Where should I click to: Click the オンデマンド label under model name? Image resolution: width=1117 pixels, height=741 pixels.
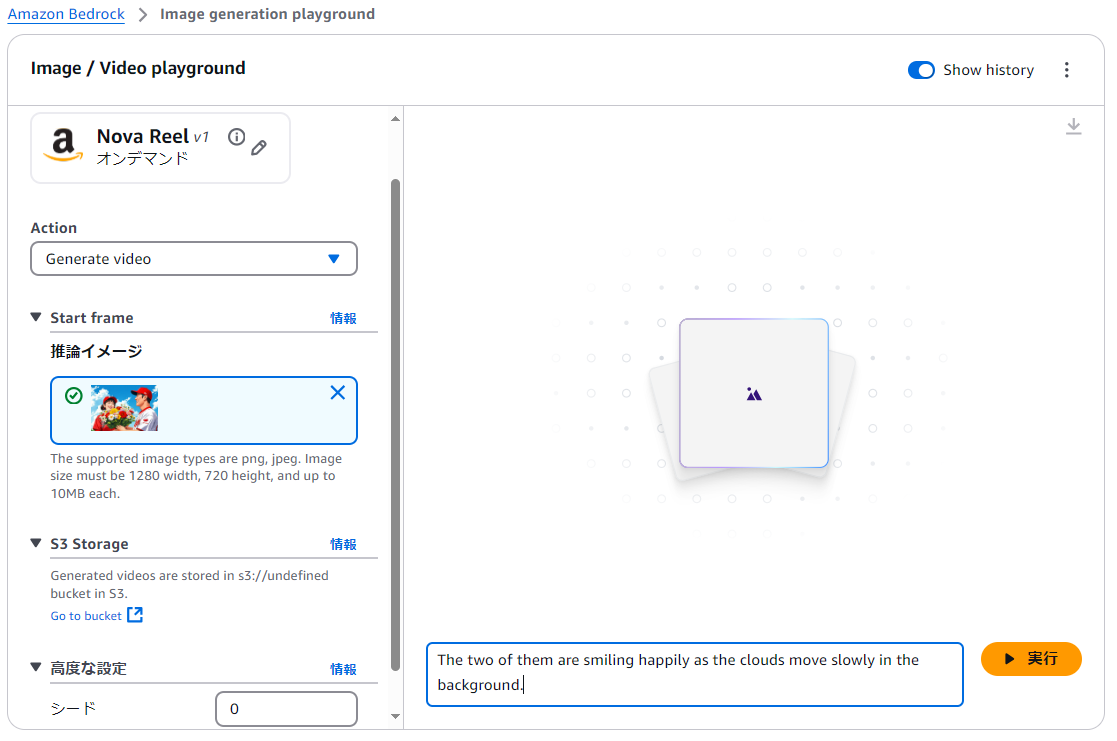click(142, 158)
